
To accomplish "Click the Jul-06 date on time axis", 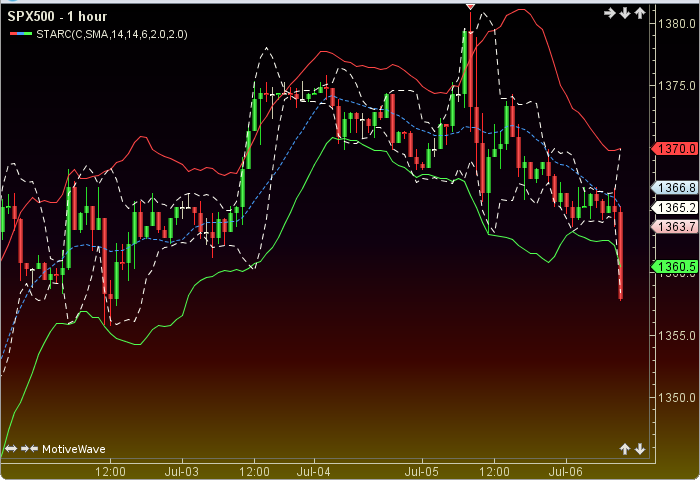I will pyautogui.click(x=566, y=472).
